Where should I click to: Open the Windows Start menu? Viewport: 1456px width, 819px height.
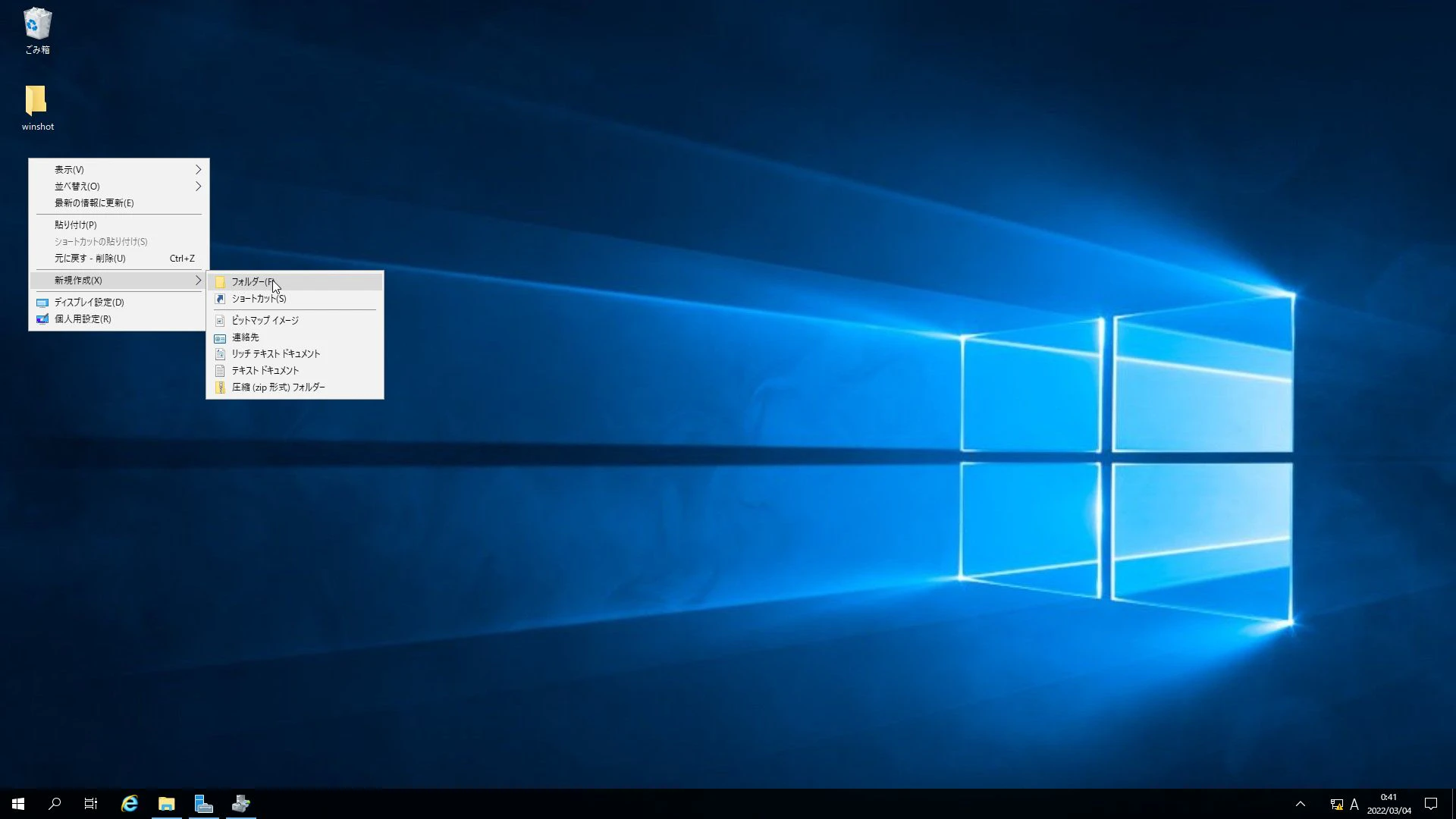[18, 804]
